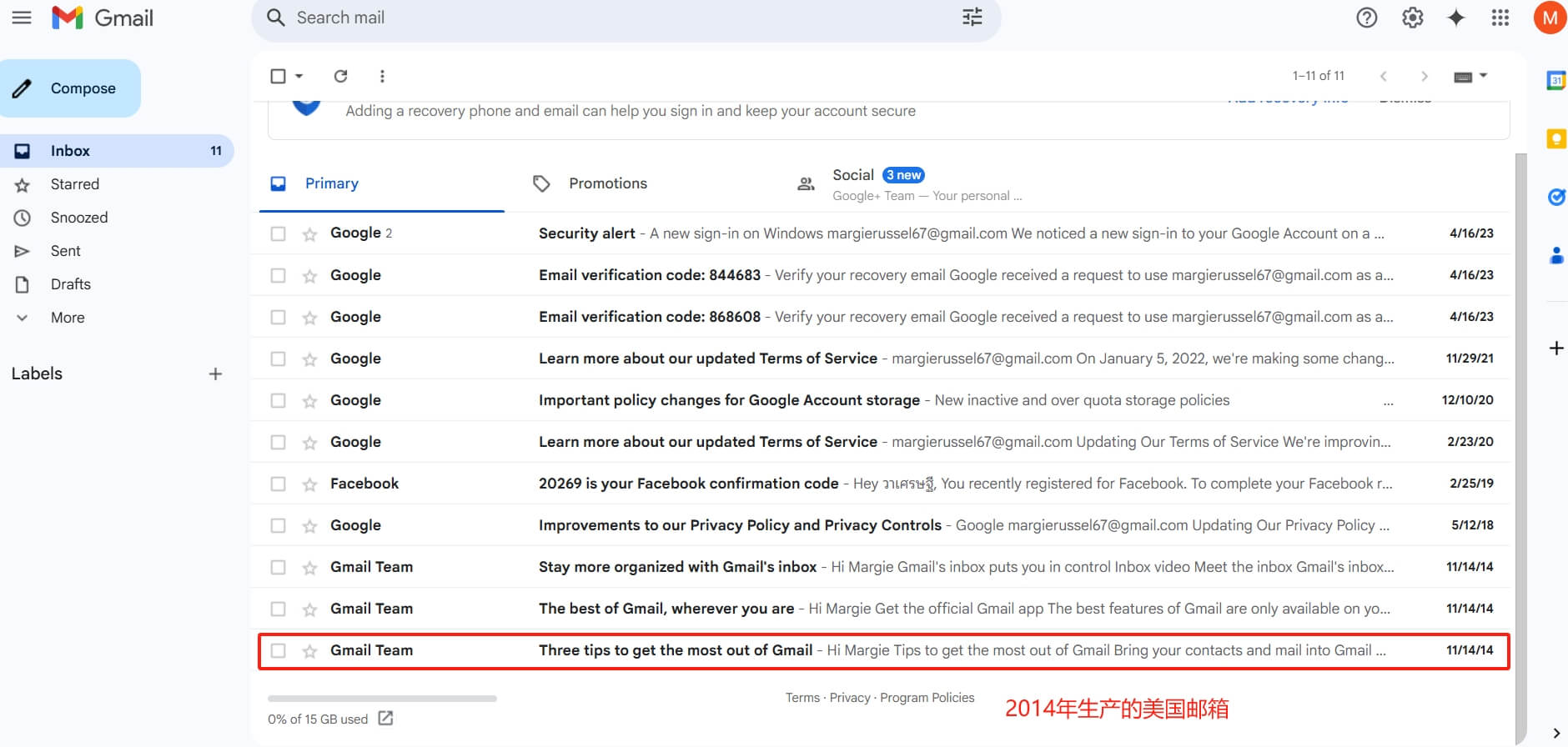Screen dimensions: 1568x747
Task: Show search options filter icon
Action: (x=972, y=18)
